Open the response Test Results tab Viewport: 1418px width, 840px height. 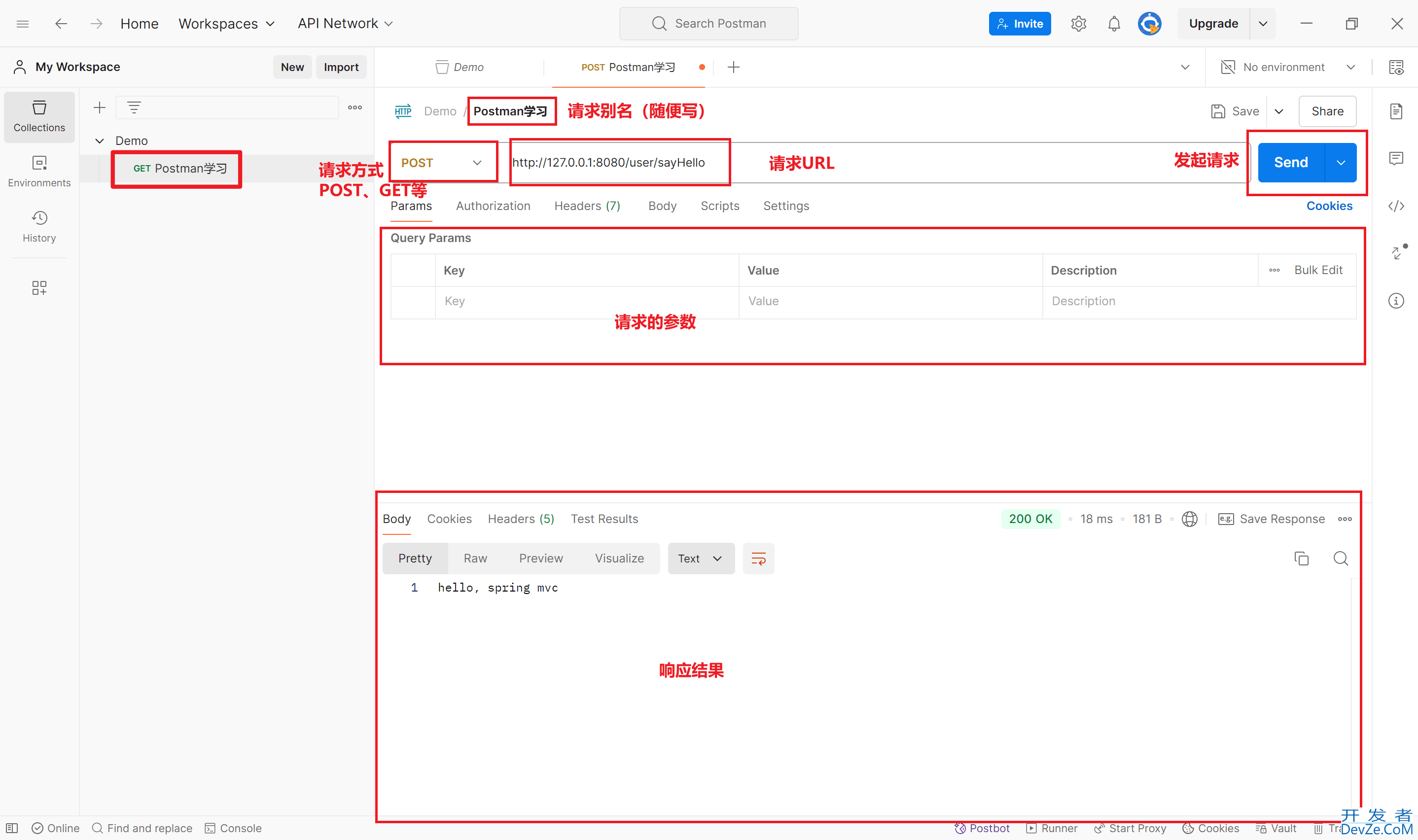pos(604,519)
